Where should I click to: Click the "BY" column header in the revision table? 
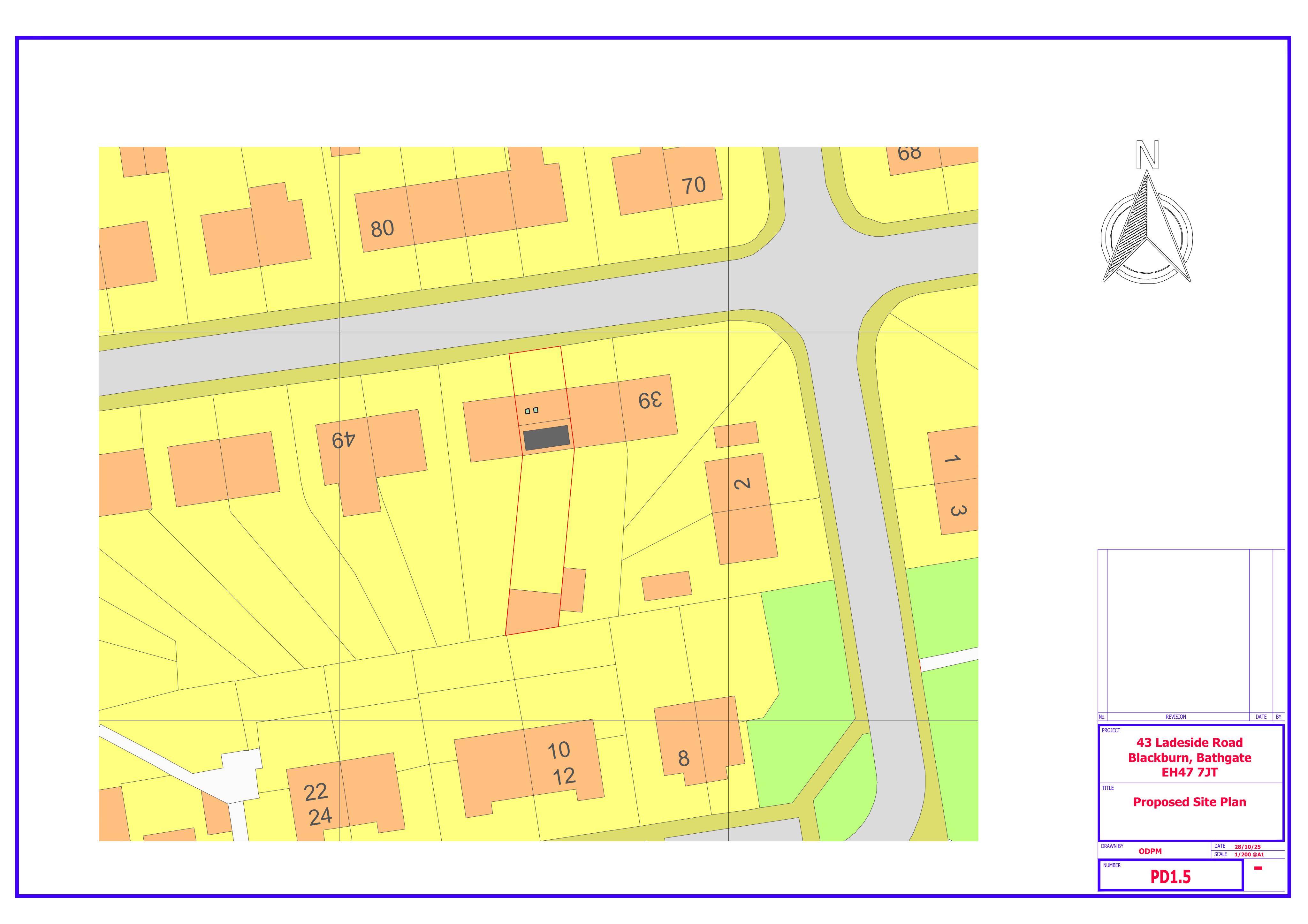(x=1278, y=717)
